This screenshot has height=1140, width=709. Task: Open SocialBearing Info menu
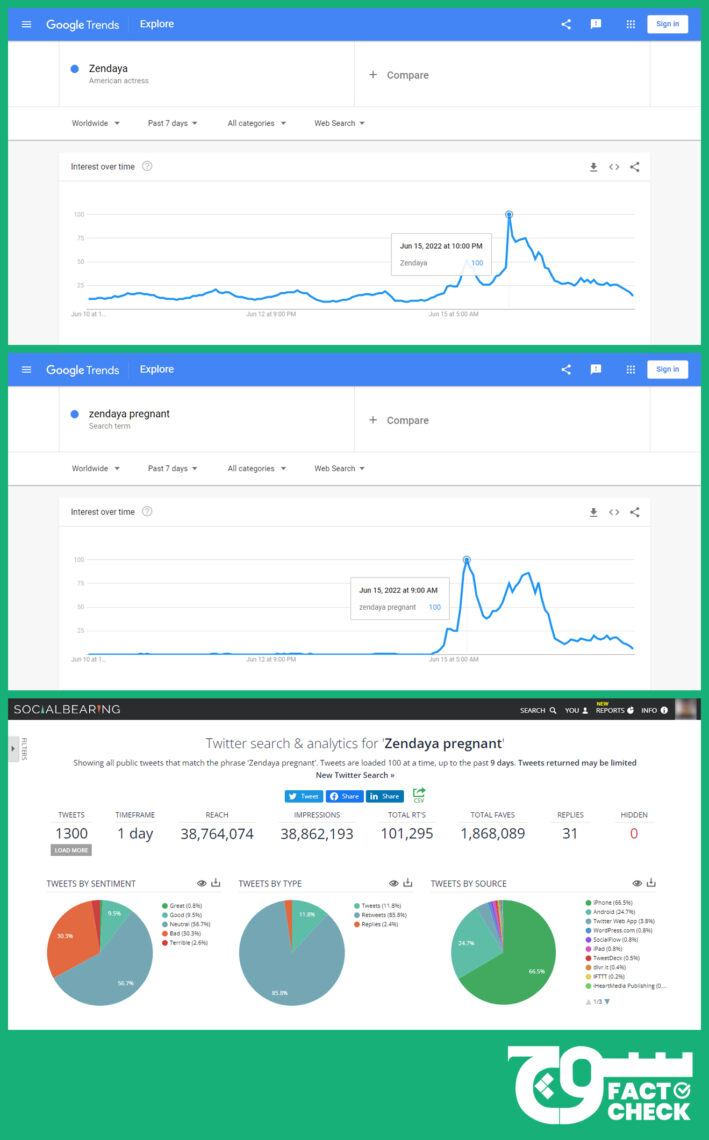click(x=654, y=710)
